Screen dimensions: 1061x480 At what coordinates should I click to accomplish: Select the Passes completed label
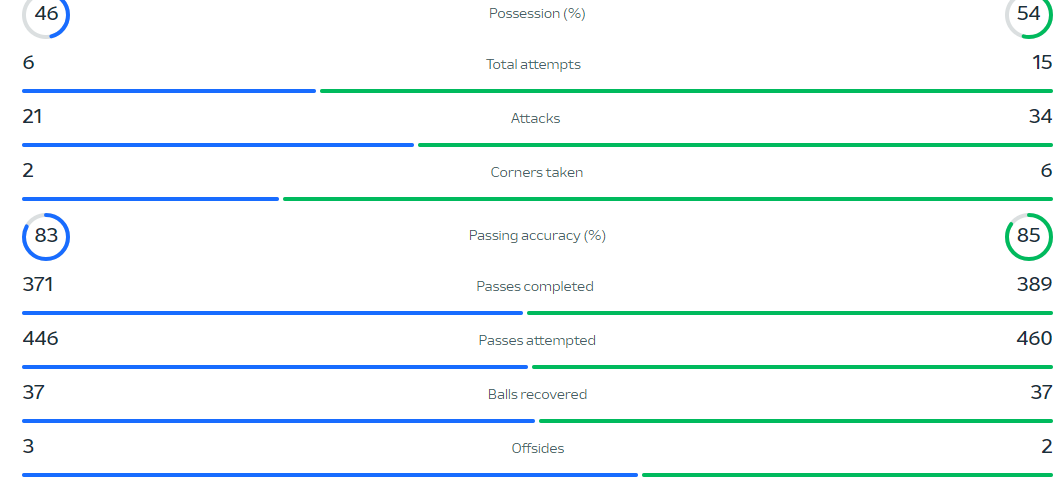(x=535, y=286)
